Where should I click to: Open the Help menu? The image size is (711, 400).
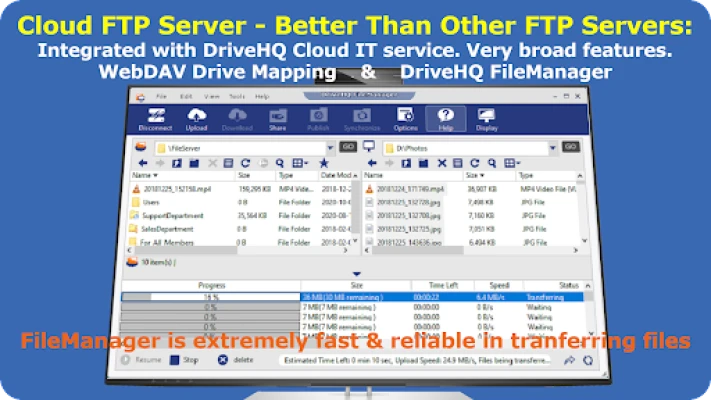[262, 97]
